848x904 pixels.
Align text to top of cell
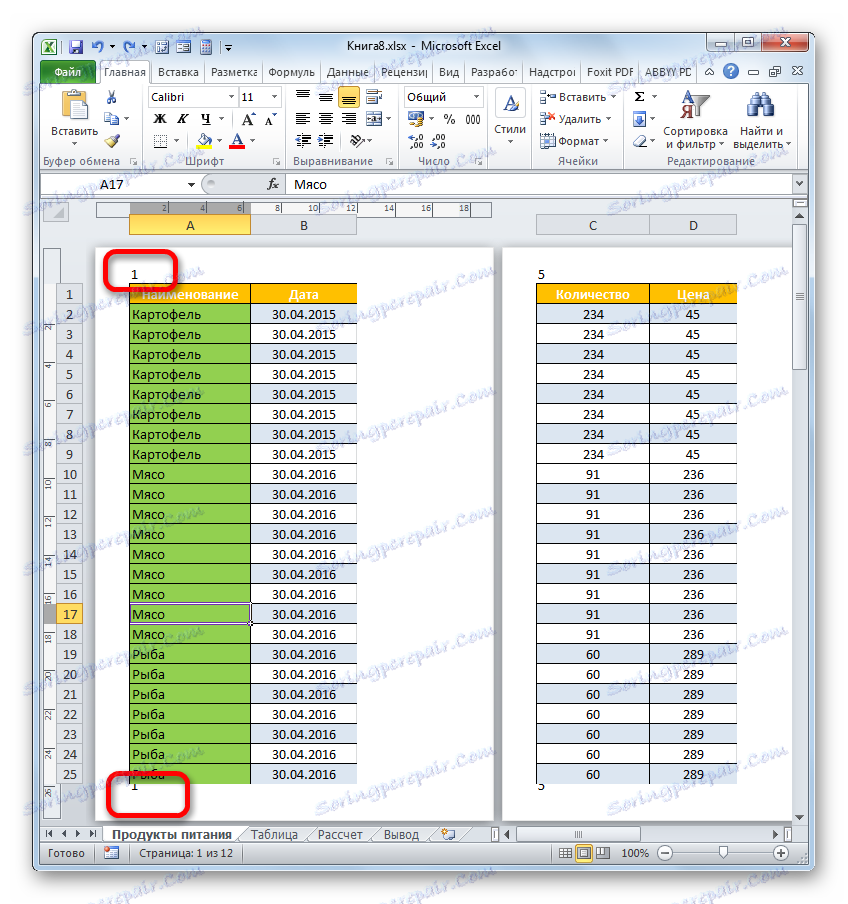click(303, 97)
